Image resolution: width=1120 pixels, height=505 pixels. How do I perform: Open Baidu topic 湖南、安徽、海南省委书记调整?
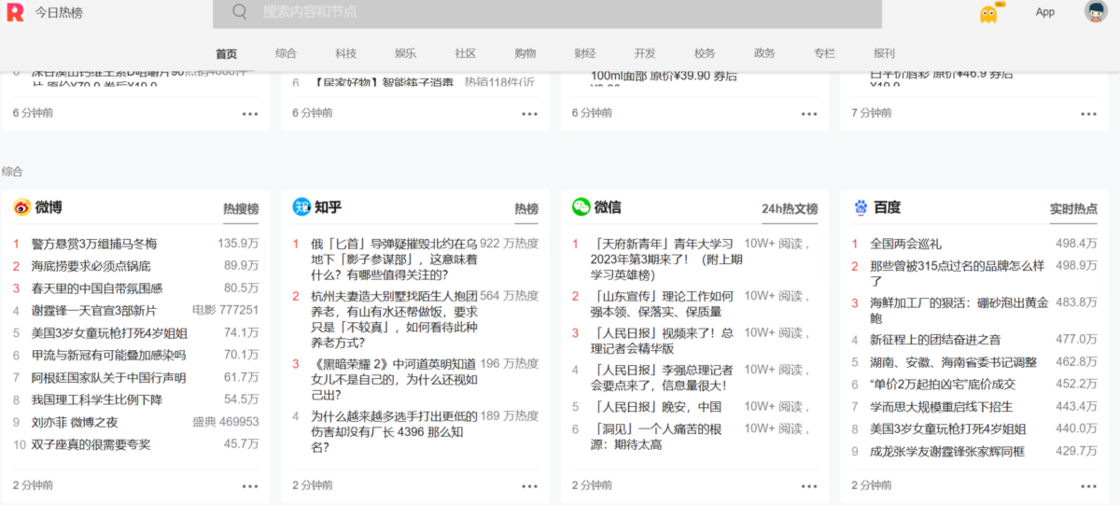[953, 362]
